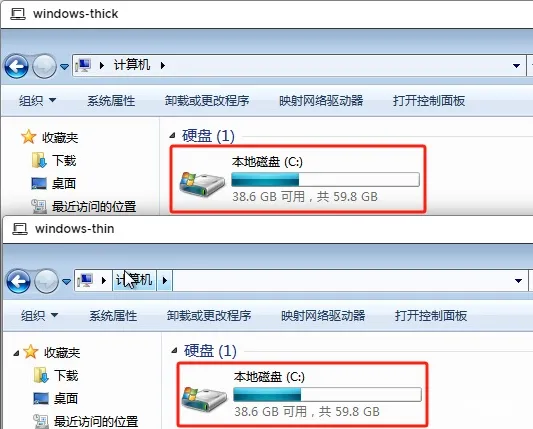Click 系统属性 in windows-thick toolbar
The image size is (533, 429).
click(111, 101)
